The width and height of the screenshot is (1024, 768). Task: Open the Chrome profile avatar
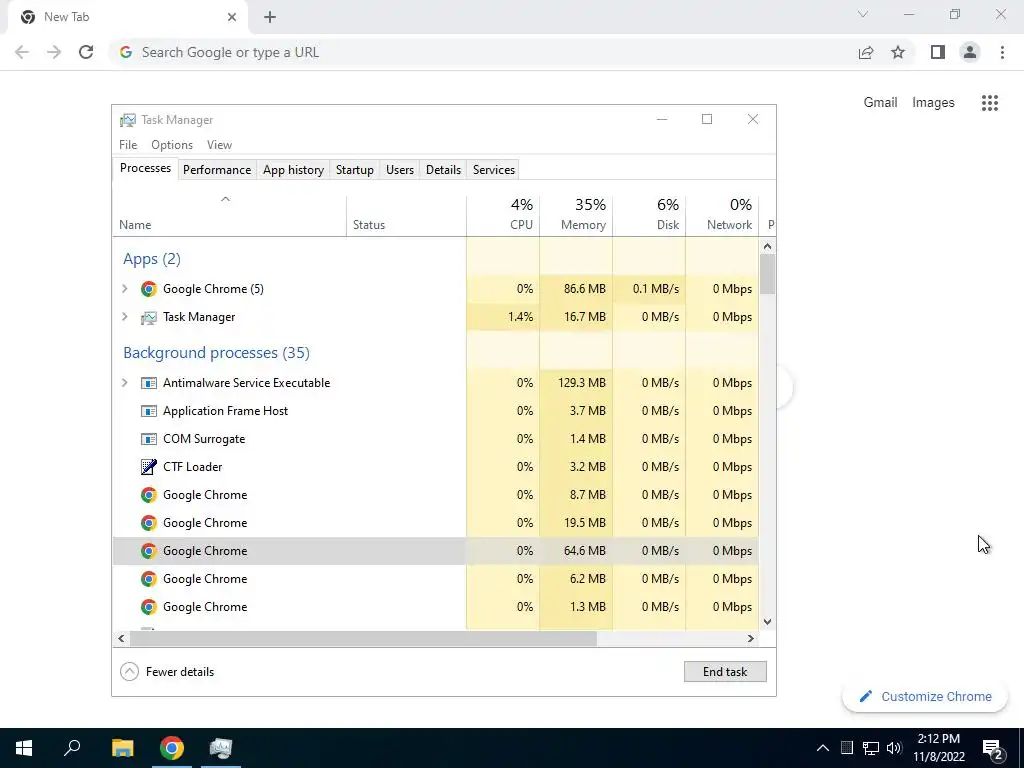point(970,52)
